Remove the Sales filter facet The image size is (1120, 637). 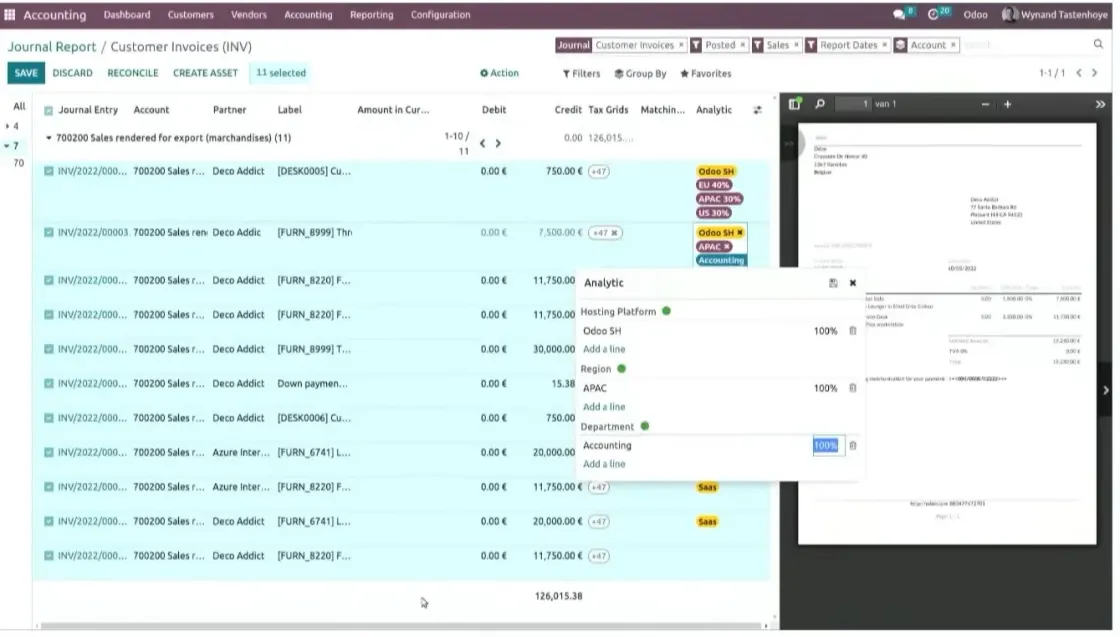797,45
